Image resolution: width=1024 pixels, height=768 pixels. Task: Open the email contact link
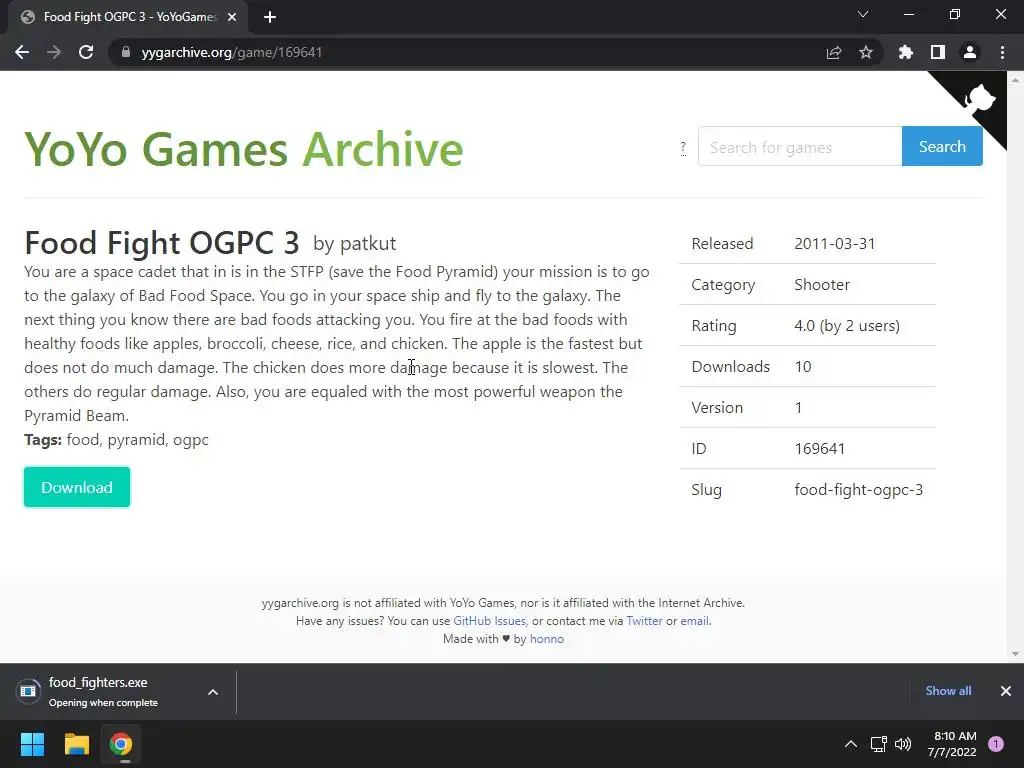[x=695, y=621]
